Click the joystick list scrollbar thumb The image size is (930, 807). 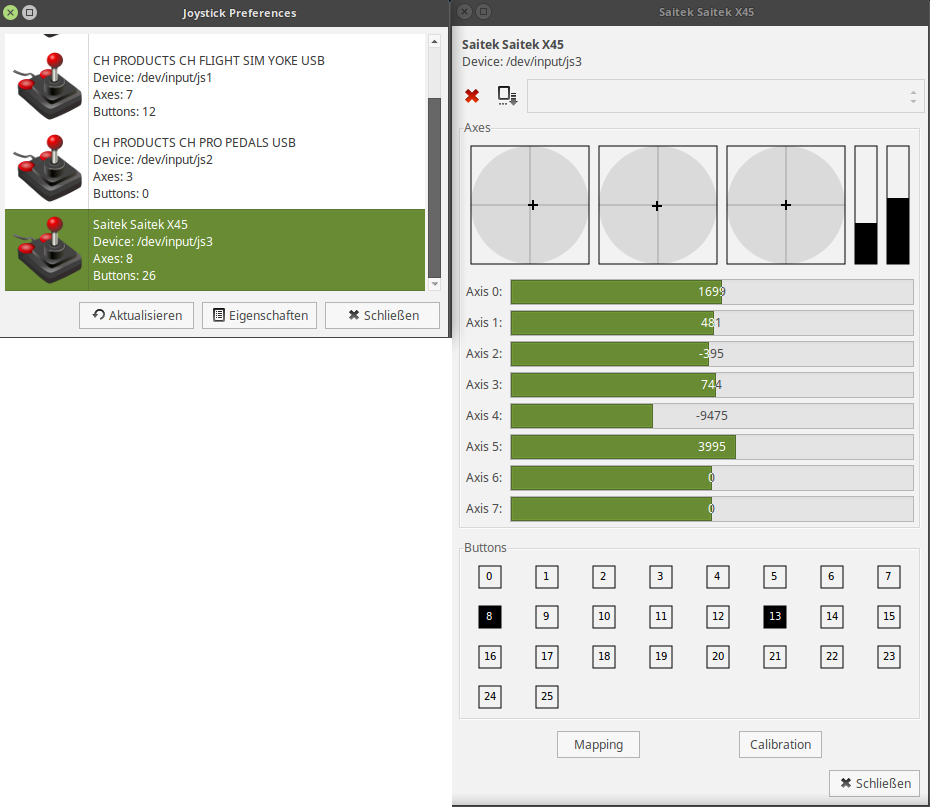(x=434, y=187)
